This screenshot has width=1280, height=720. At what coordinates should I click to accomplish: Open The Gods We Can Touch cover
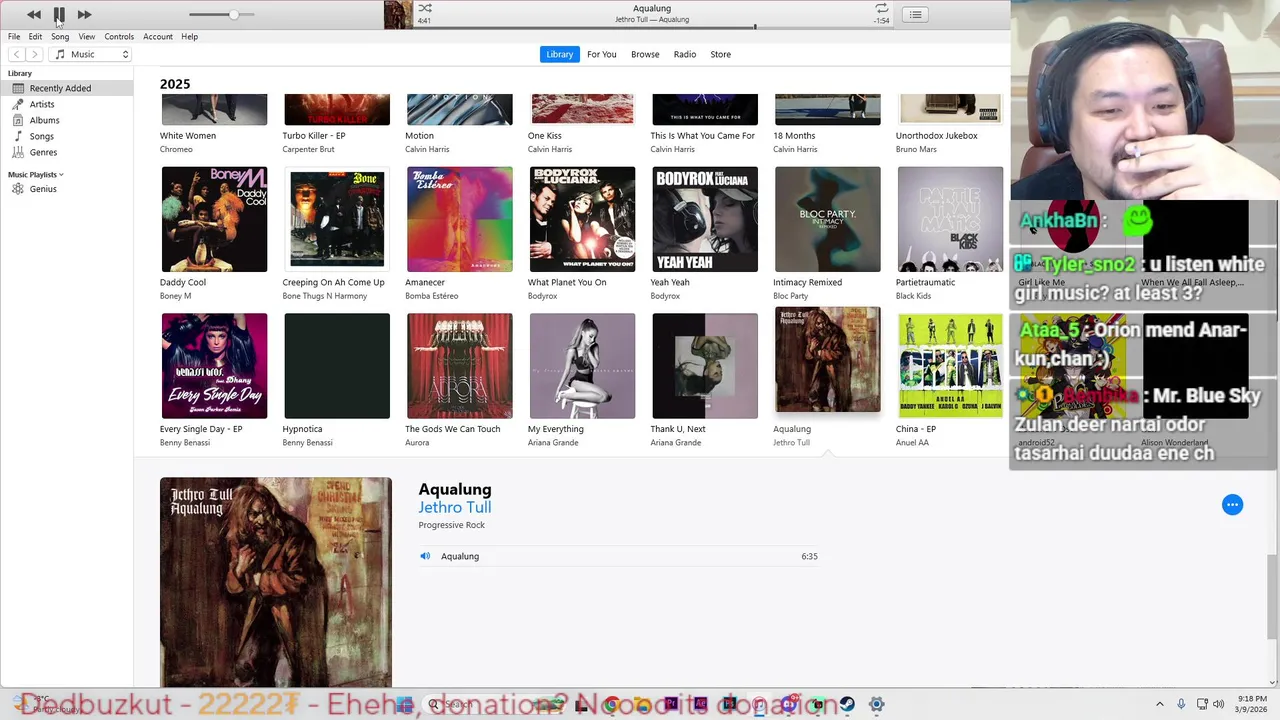460,366
